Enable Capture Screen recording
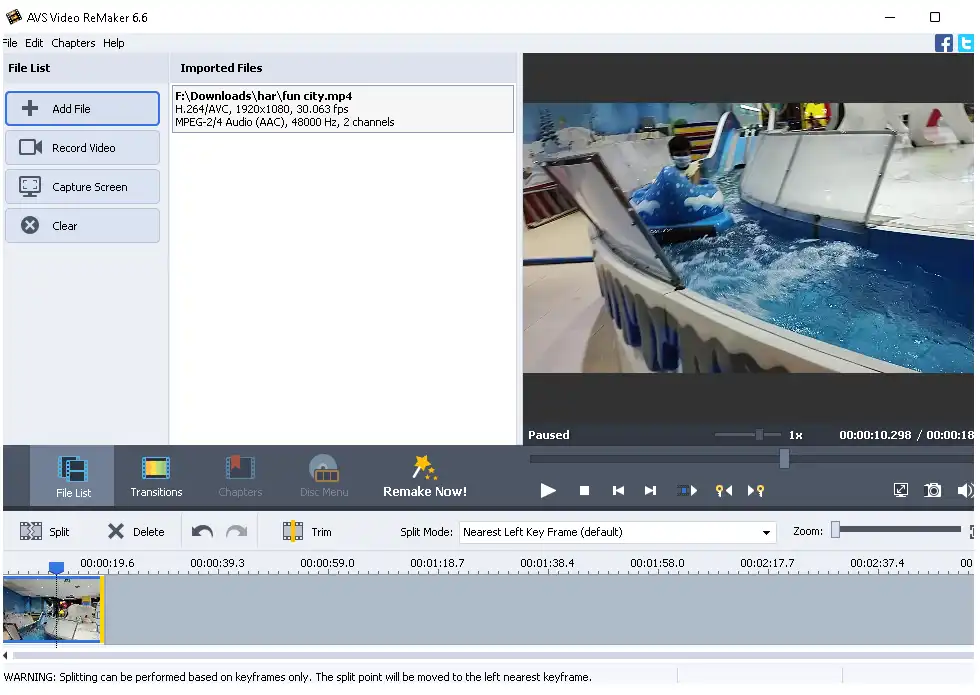Screen dimensions: 980x695 point(82,186)
